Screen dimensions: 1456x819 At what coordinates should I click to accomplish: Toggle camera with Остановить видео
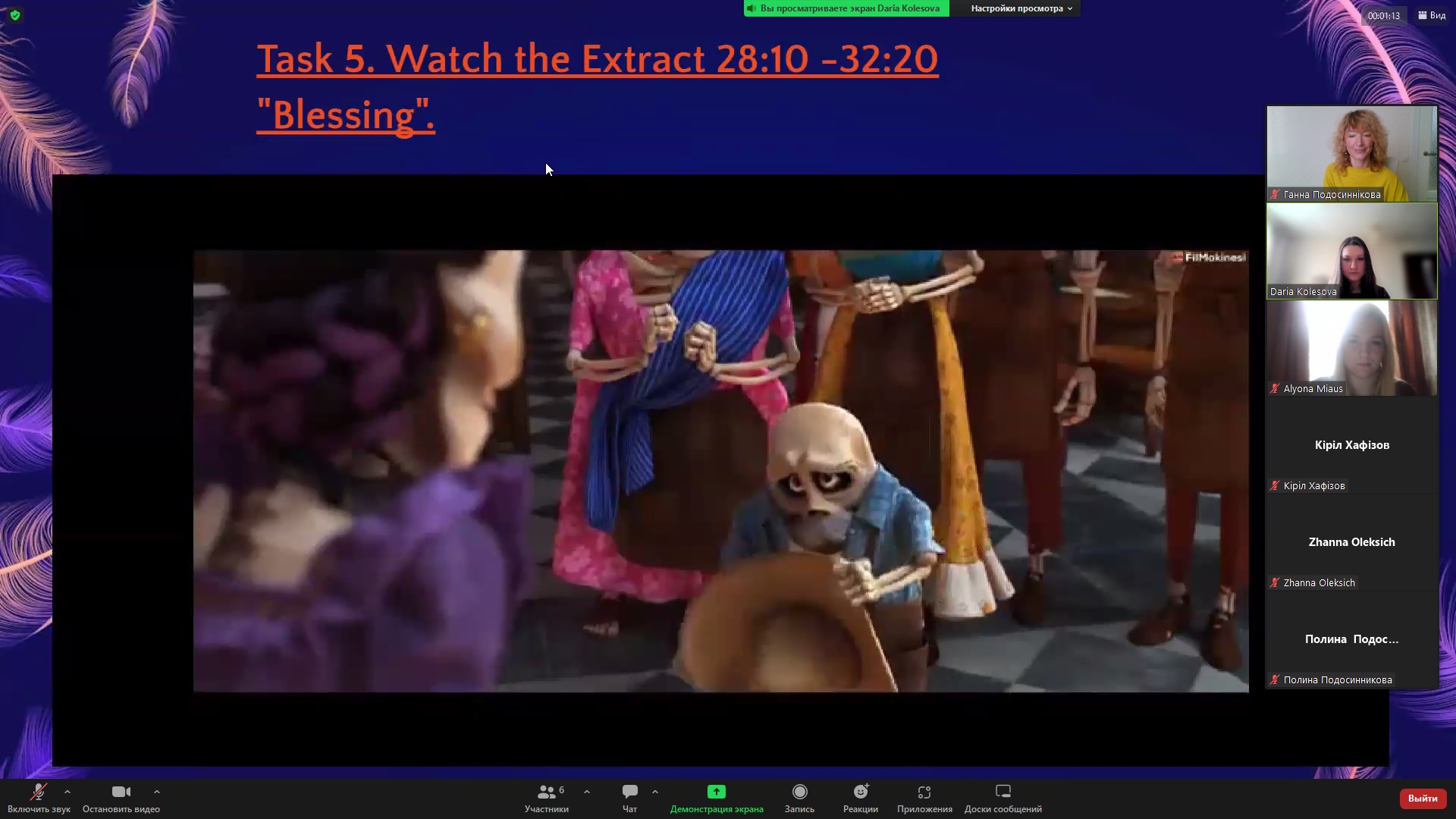click(x=121, y=792)
